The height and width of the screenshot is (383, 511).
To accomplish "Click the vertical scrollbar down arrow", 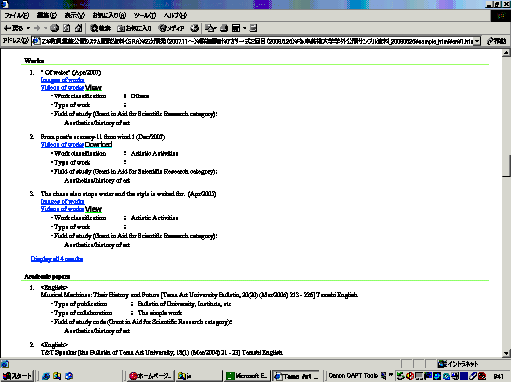I will click(x=506, y=353).
